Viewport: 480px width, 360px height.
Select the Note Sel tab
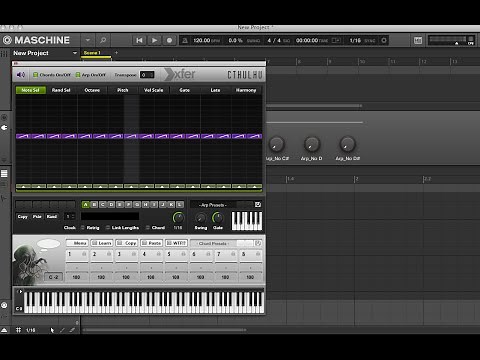(31, 90)
